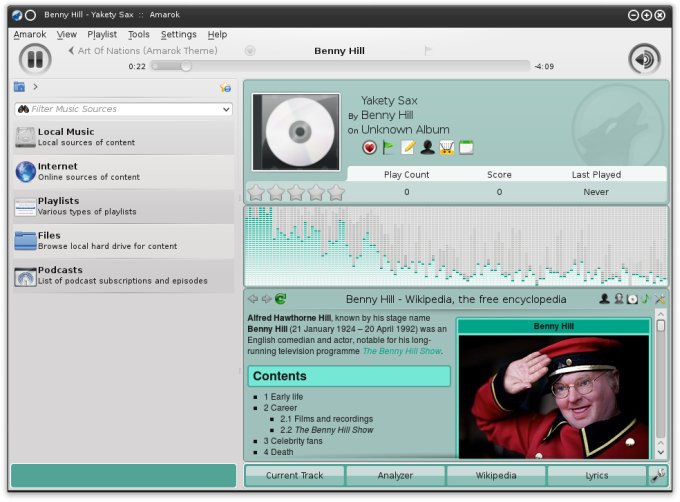This screenshot has height=502, width=680.
Task: Rate track with the fifth star
Action: (x=336, y=192)
